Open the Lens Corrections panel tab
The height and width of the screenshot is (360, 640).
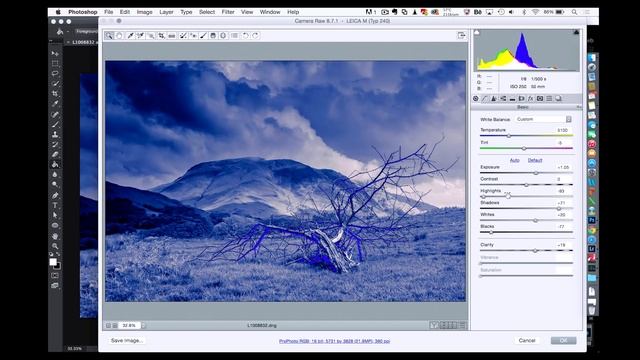tap(522, 99)
